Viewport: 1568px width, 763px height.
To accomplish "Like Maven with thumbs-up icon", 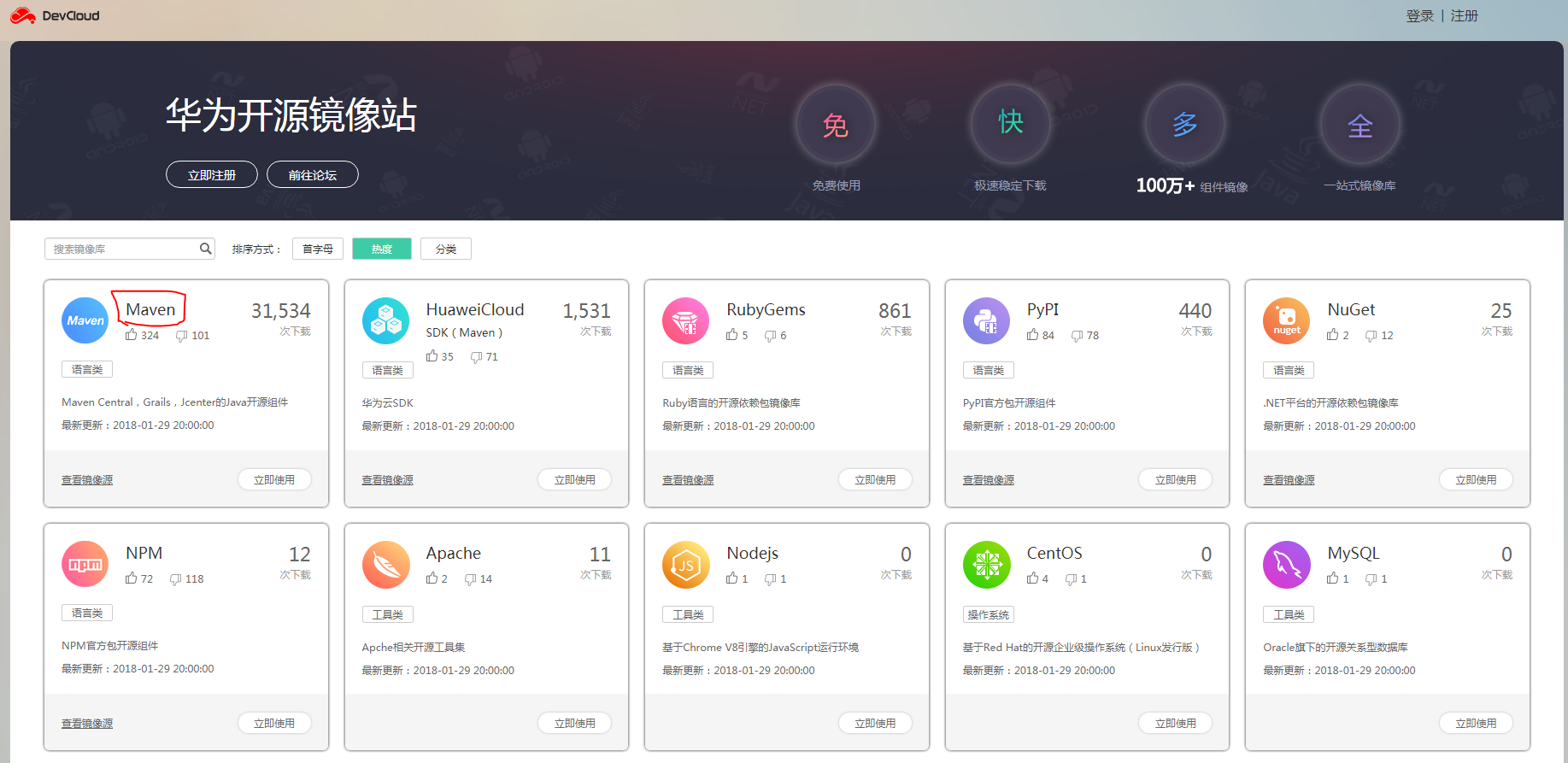I will pyautogui.click(x=131, y=335).
